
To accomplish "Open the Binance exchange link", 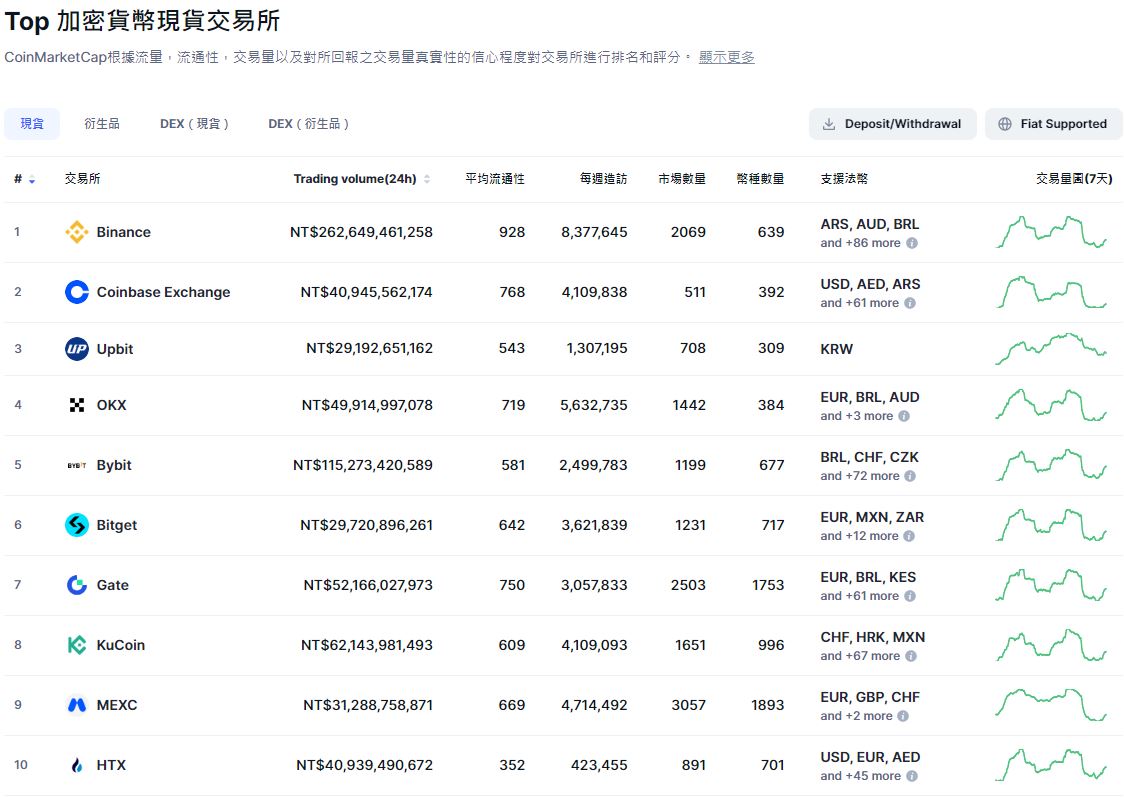I will coord(123,232).
